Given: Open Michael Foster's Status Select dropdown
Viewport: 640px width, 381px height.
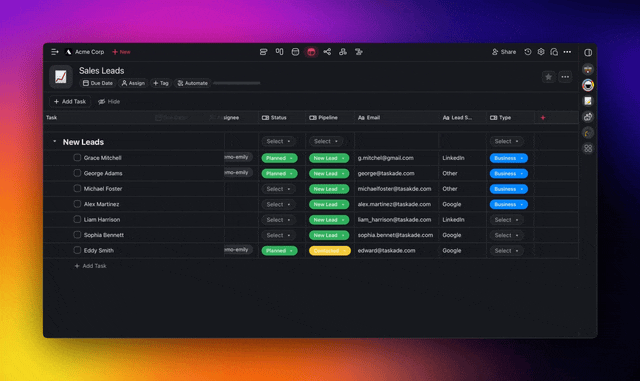Looking at the screenshot, I should (278, 189).
